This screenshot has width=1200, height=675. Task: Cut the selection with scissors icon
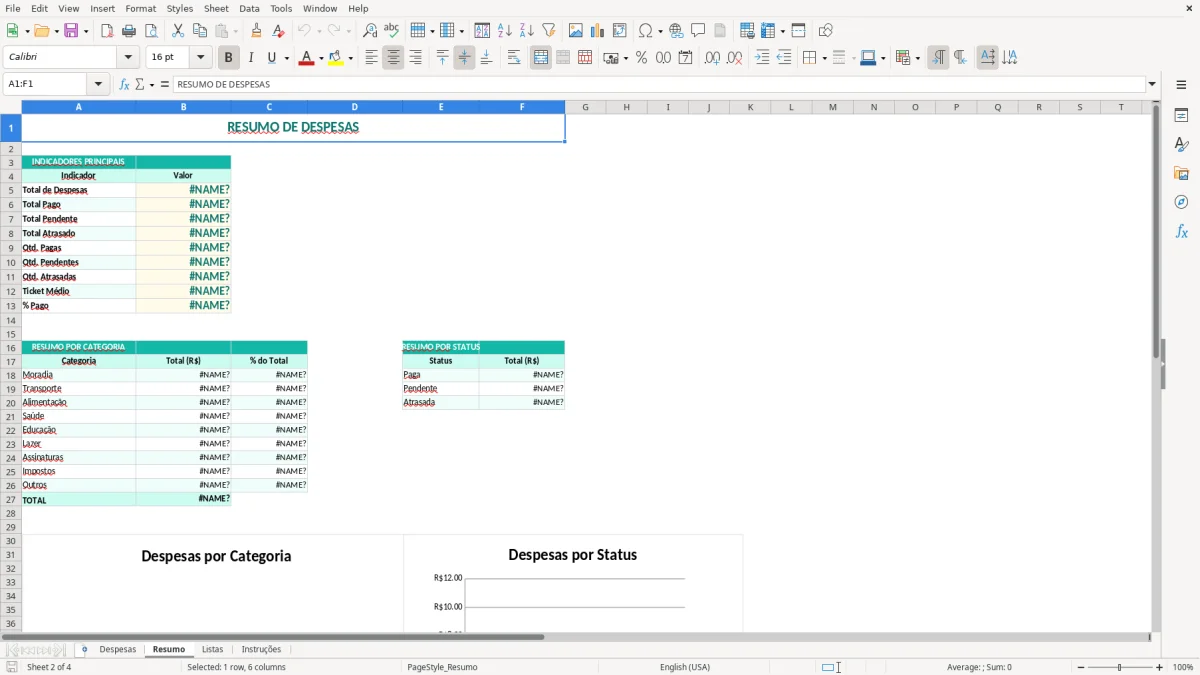178,31
